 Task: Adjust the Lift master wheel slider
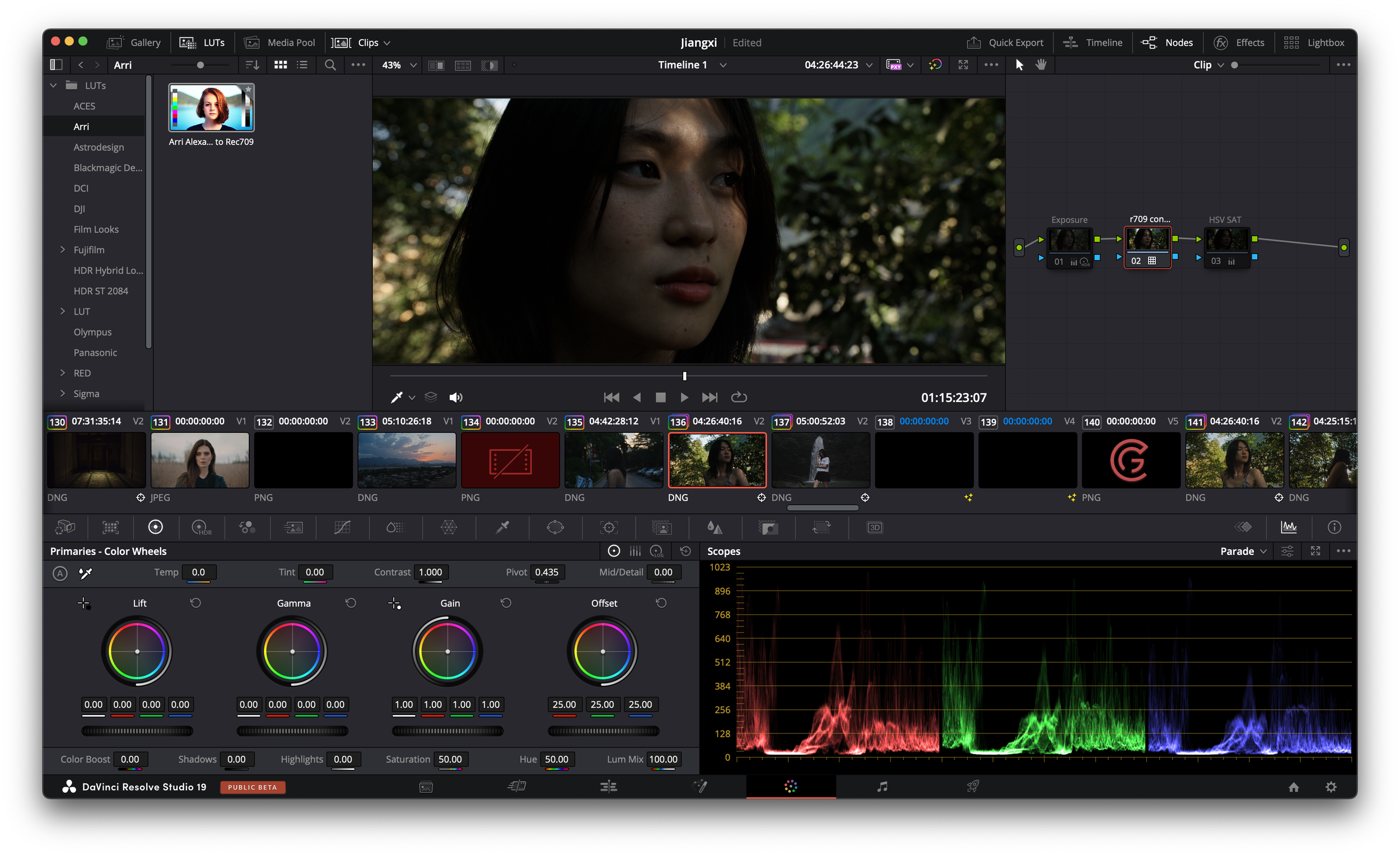coord(137,731)
